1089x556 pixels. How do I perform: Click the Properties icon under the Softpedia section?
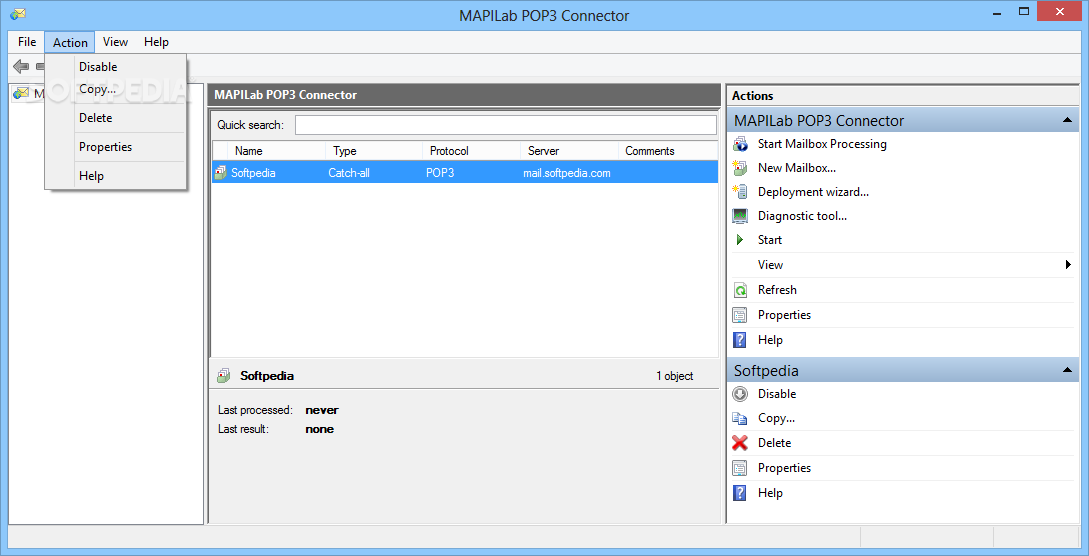pyautogui.click(x=740, y=468)
